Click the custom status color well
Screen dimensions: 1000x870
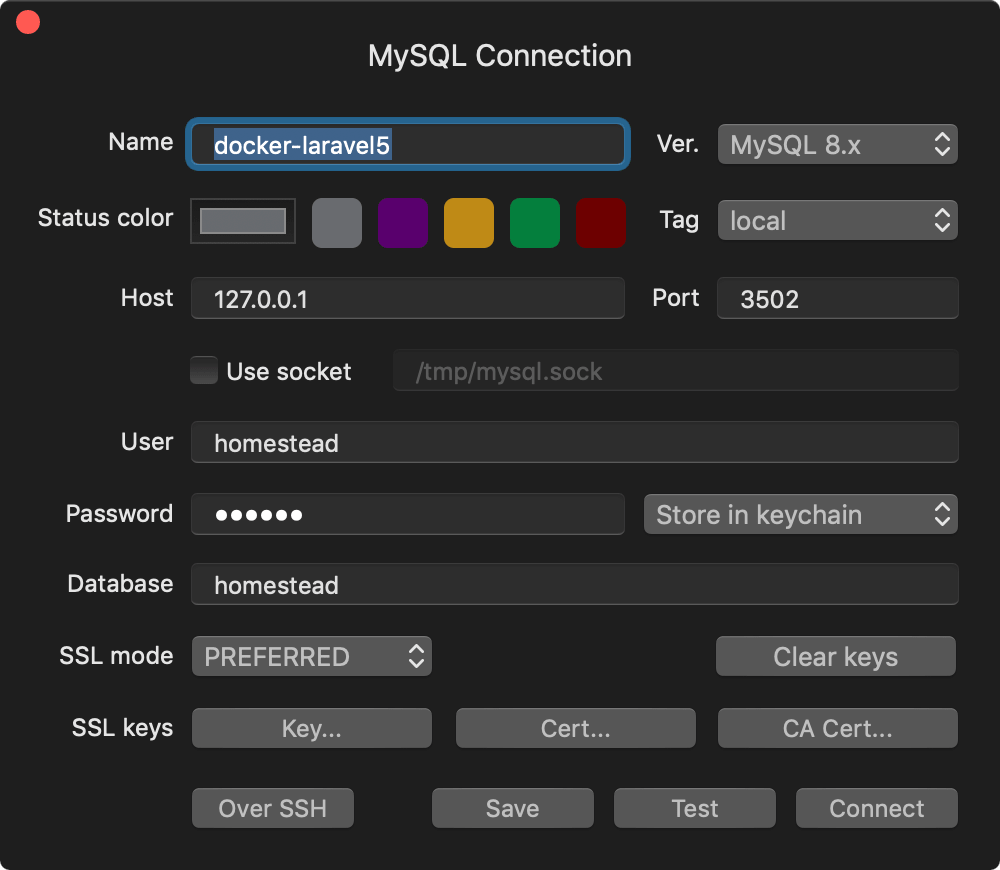[x=243, y=221]
